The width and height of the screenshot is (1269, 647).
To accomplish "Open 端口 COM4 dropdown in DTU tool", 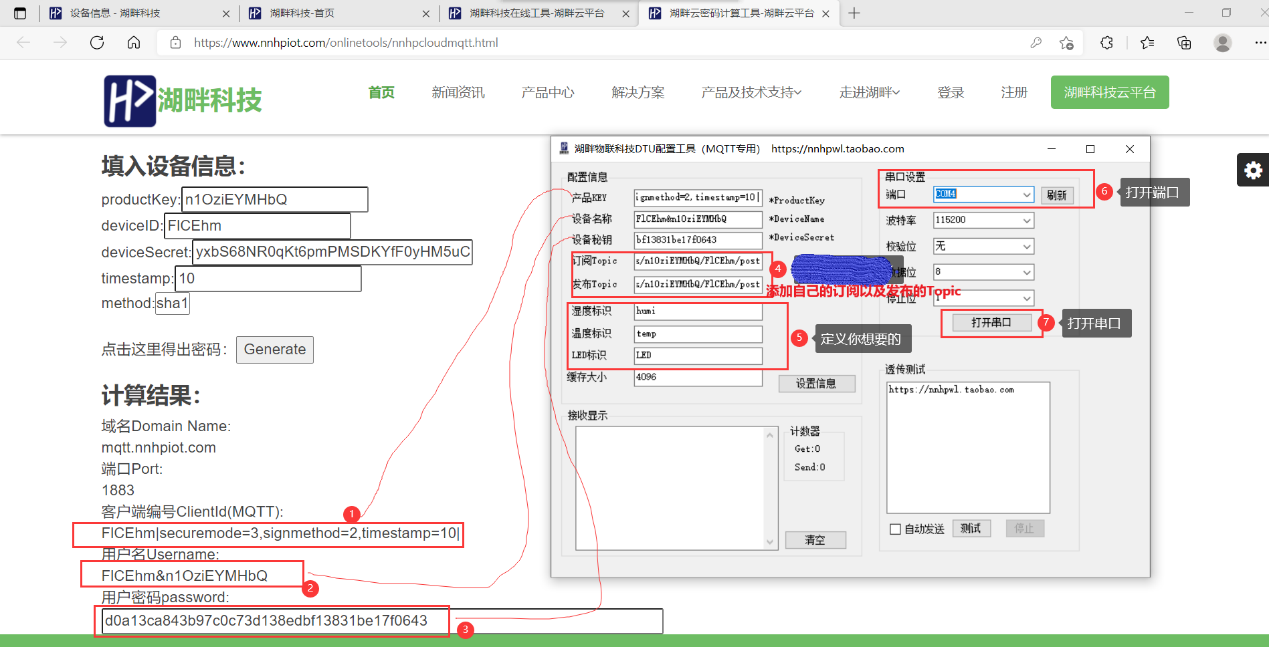I will point(983,194).
